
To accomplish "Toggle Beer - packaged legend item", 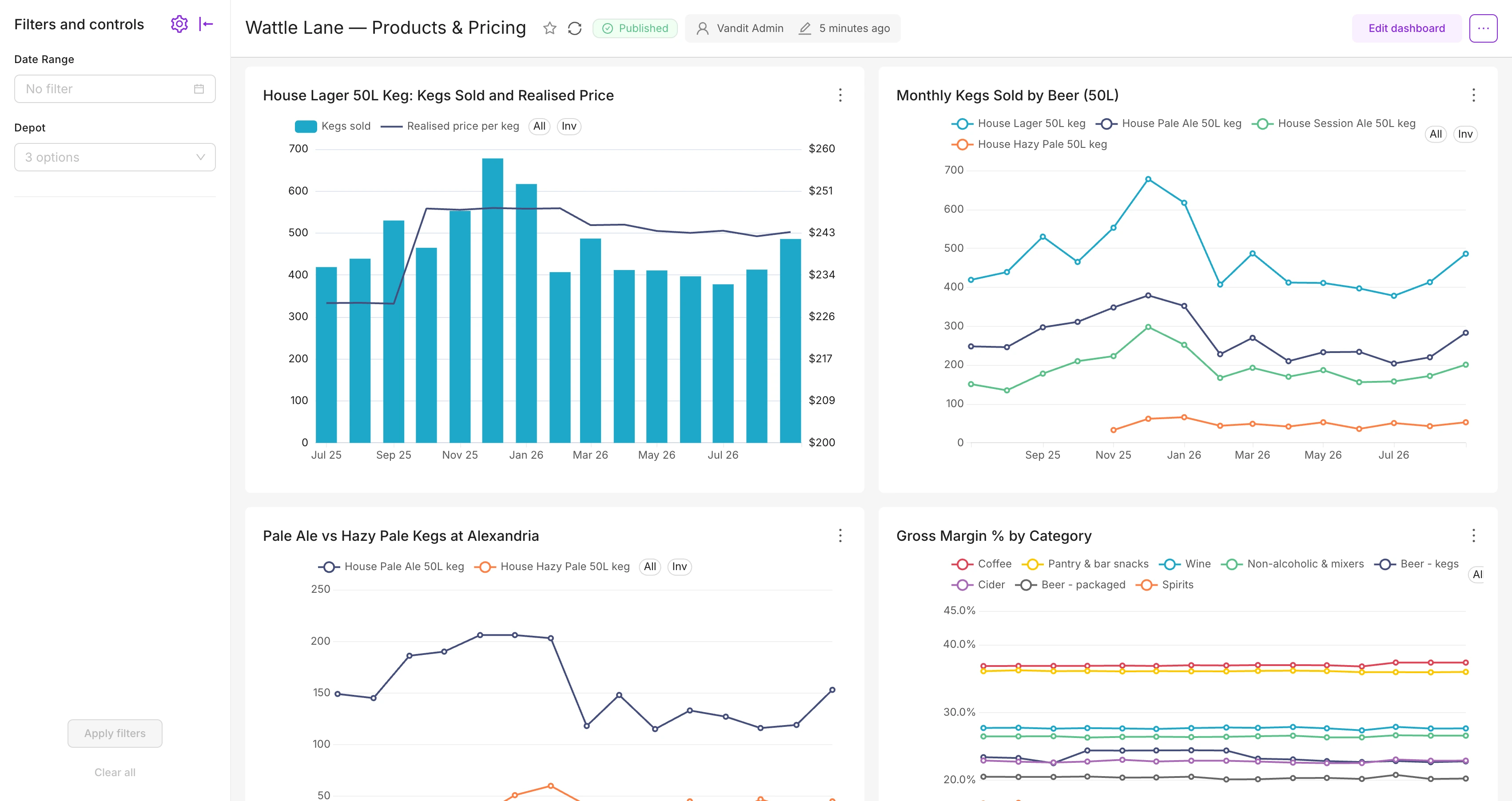I will tap(1070, 585).
